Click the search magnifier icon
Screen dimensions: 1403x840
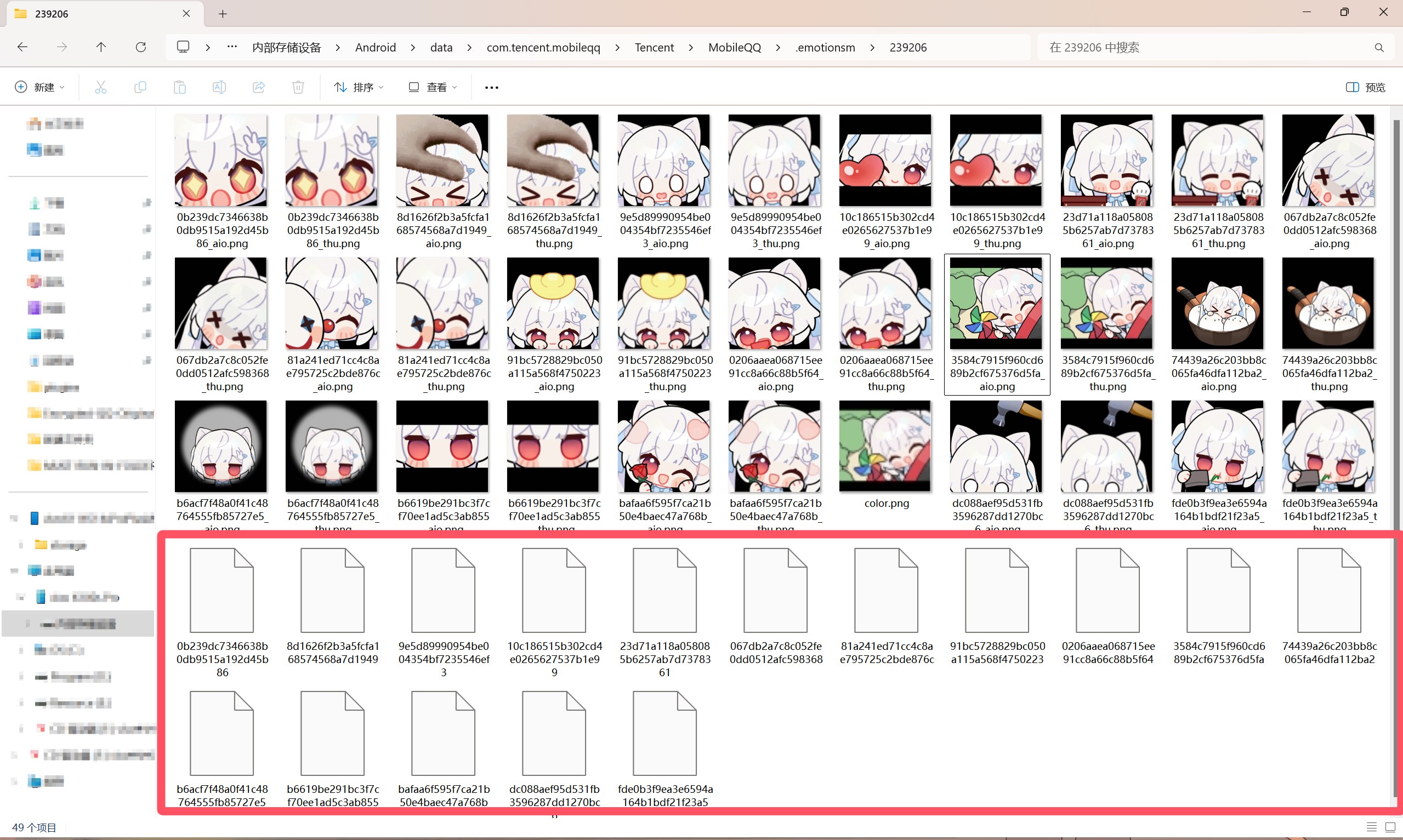(x=1379, y=48)
